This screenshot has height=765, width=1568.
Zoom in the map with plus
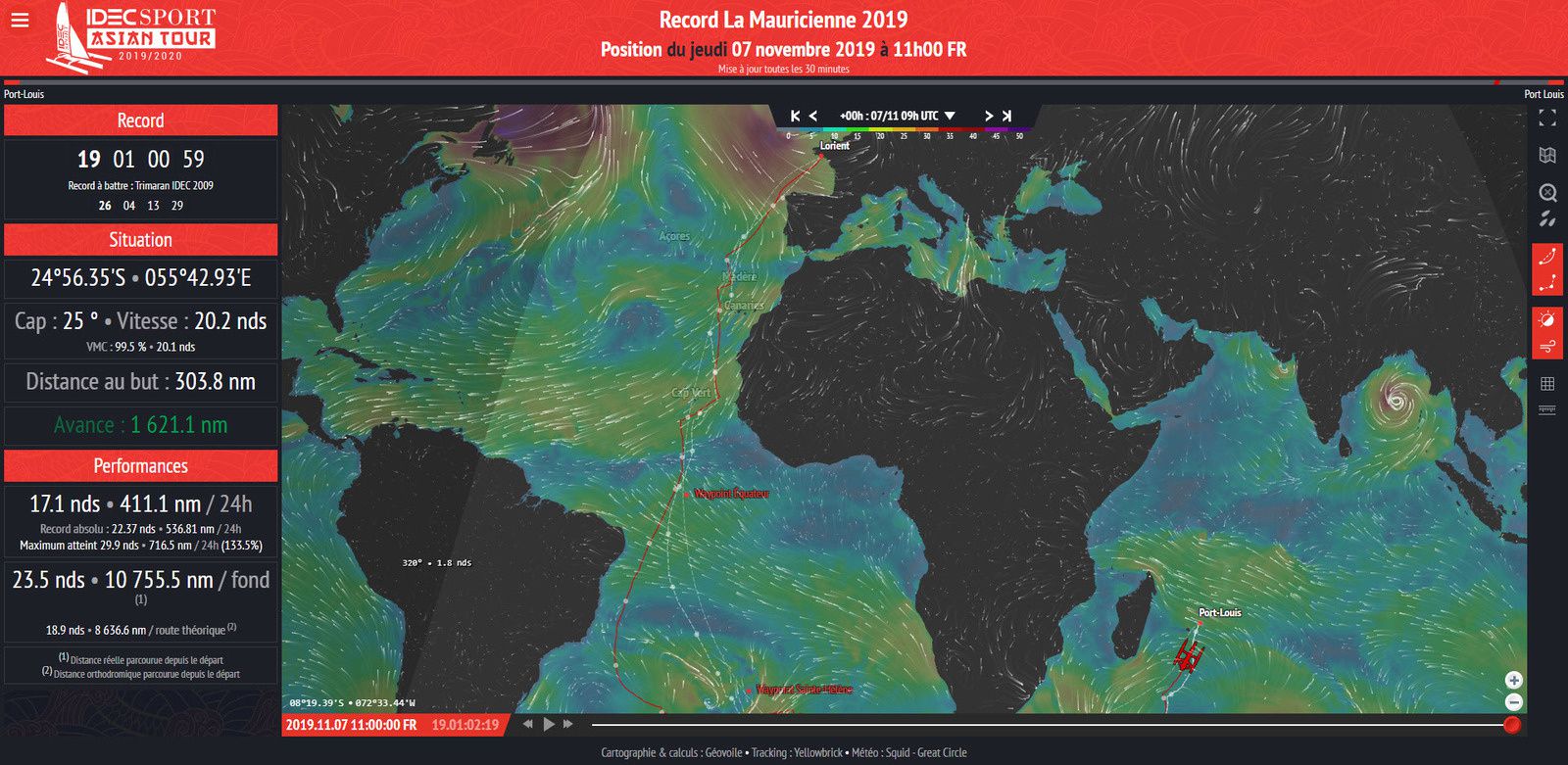tap(1514, 680)
